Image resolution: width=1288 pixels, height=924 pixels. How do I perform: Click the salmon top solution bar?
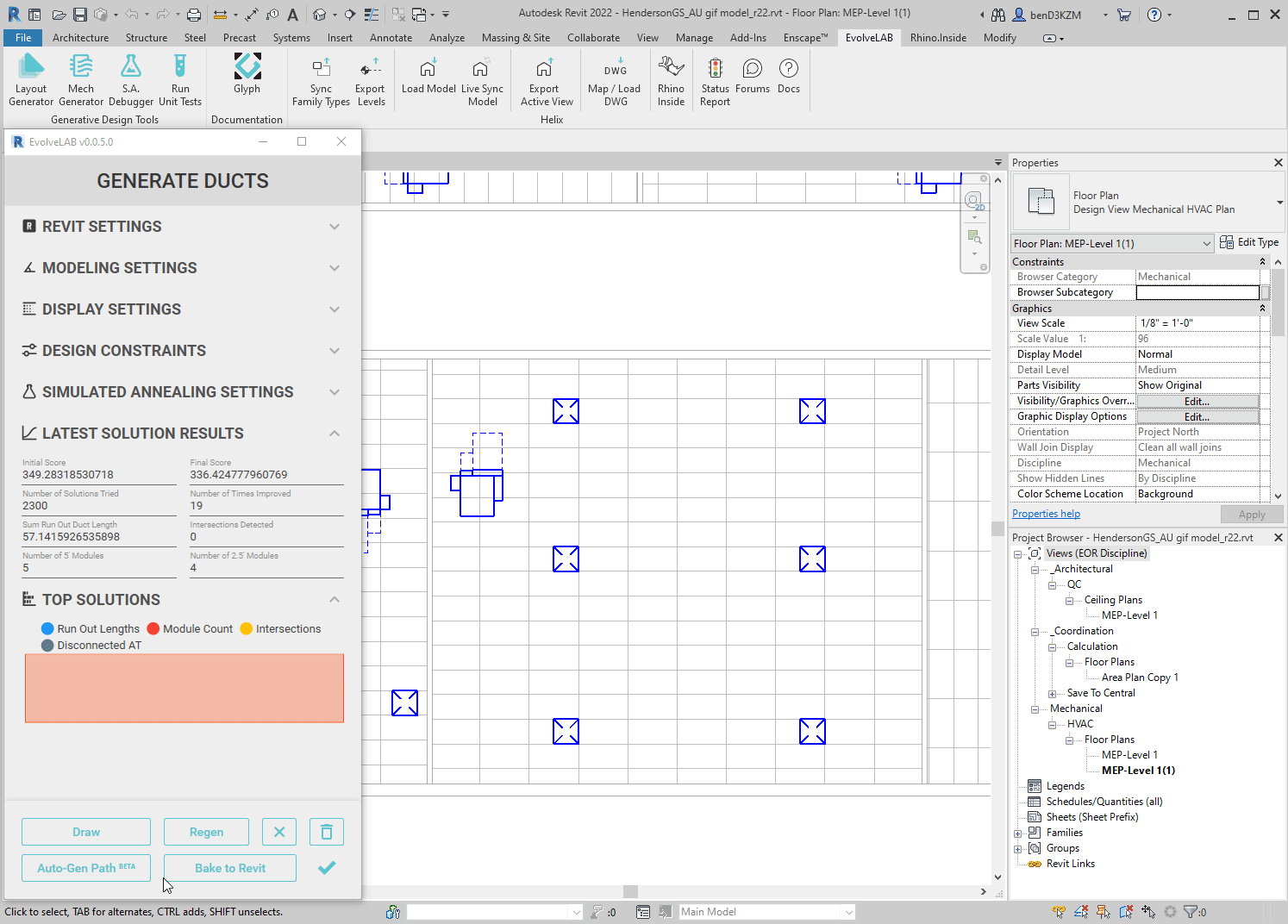[184, 688]
